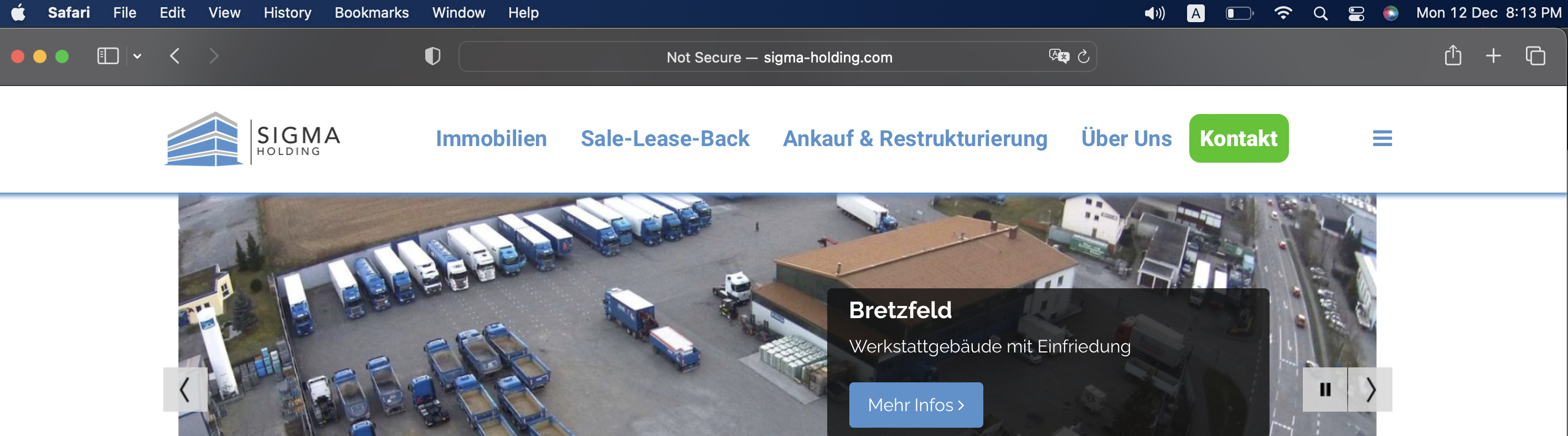Open the privacy report shield icon
1568x436 pixels.
pos(432,56)
